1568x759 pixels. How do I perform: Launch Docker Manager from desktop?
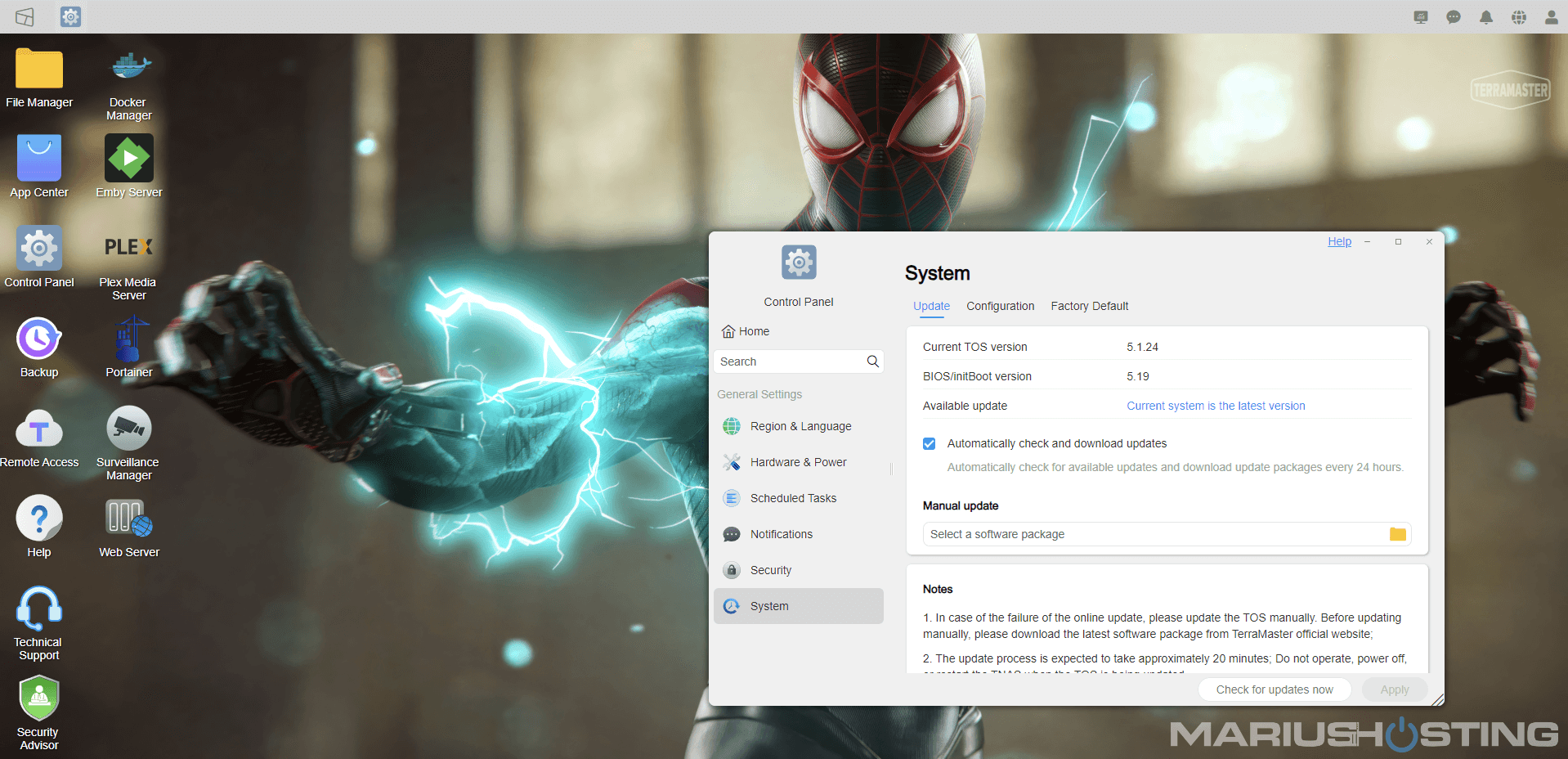(x=129, y=84)
